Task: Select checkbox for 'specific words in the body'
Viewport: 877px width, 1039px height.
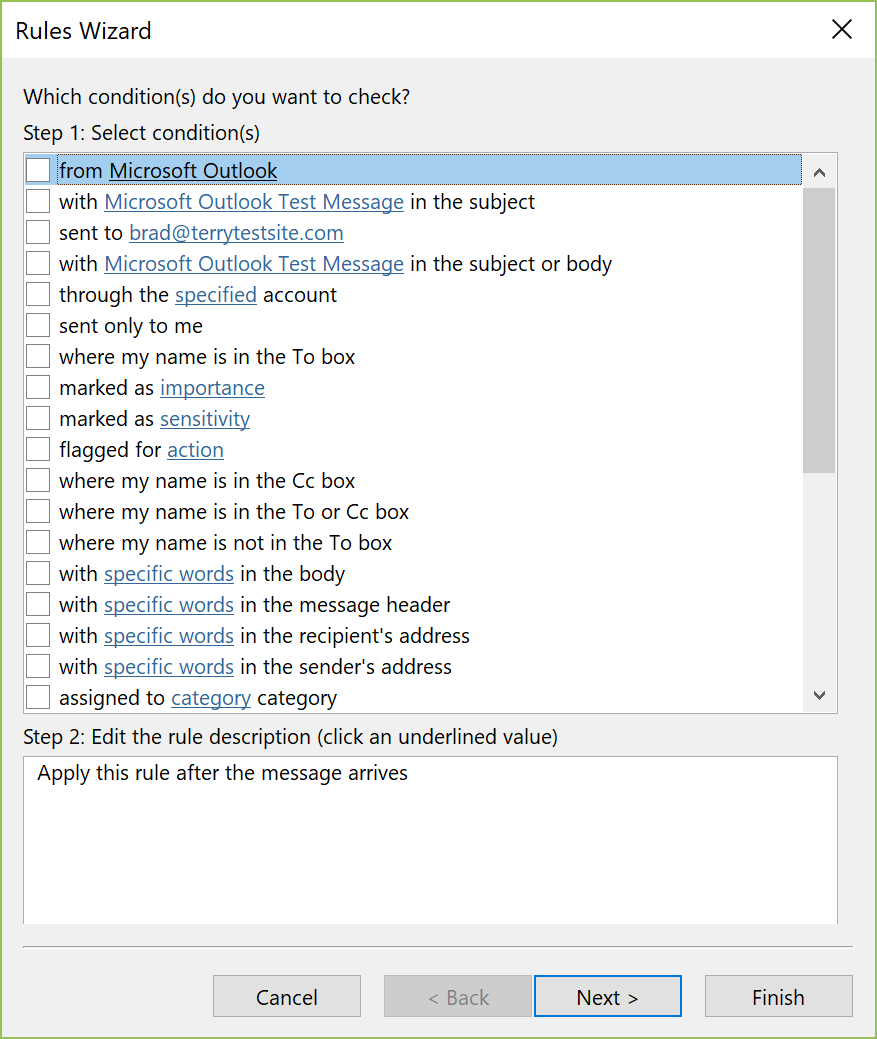Action: point(38,574)
